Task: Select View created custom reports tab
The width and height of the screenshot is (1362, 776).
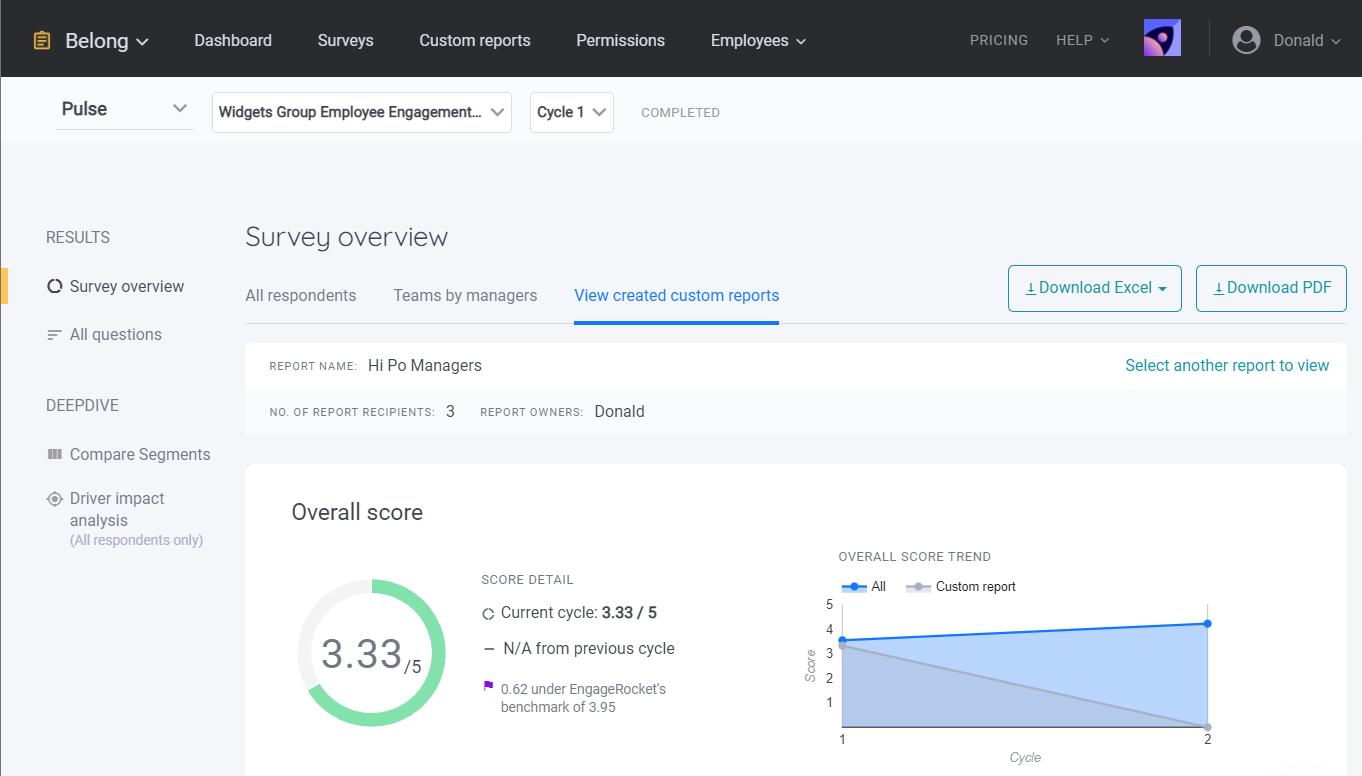Action: [677, 295]
